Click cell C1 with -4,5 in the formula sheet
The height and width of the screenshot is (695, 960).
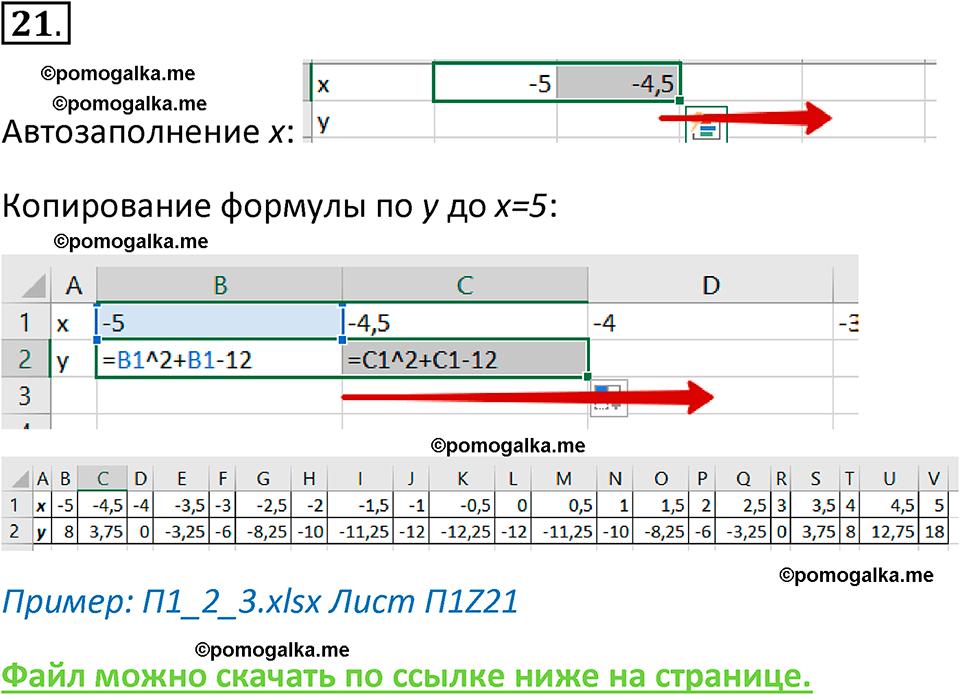click(465, 322)
